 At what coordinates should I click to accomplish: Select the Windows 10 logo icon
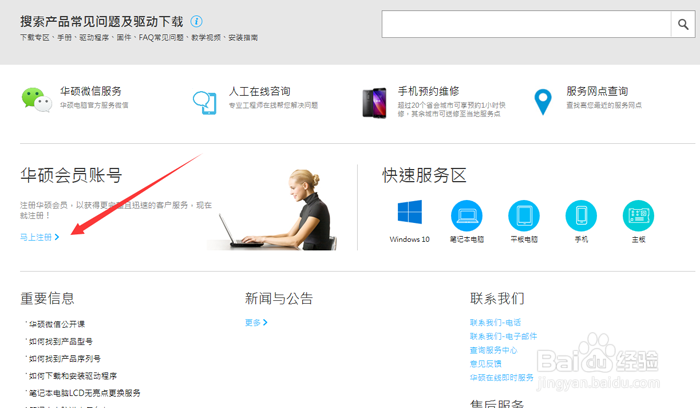(x=409, y=212)
